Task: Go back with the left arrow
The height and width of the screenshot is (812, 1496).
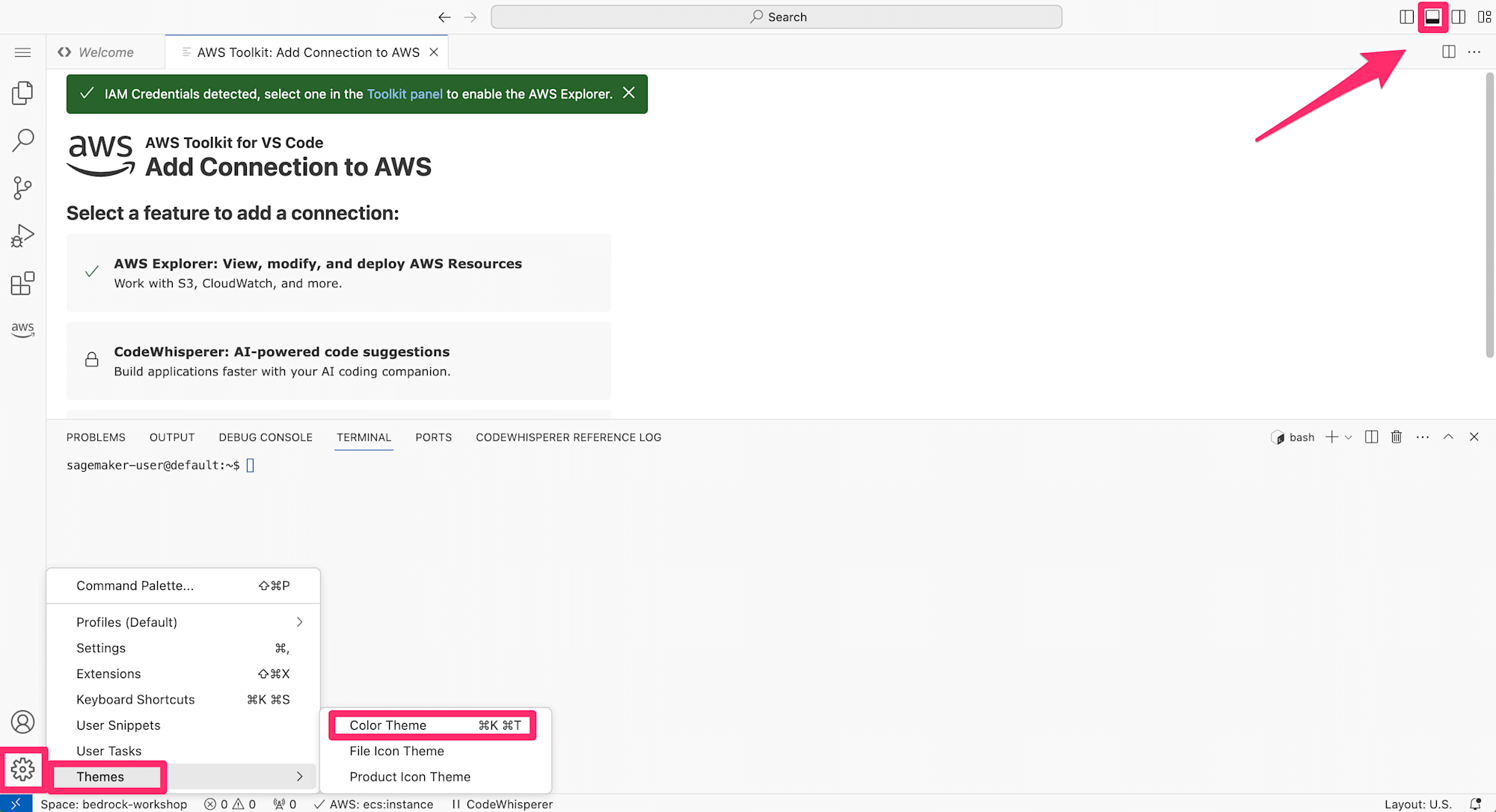Action: click(x=444, y=17)
